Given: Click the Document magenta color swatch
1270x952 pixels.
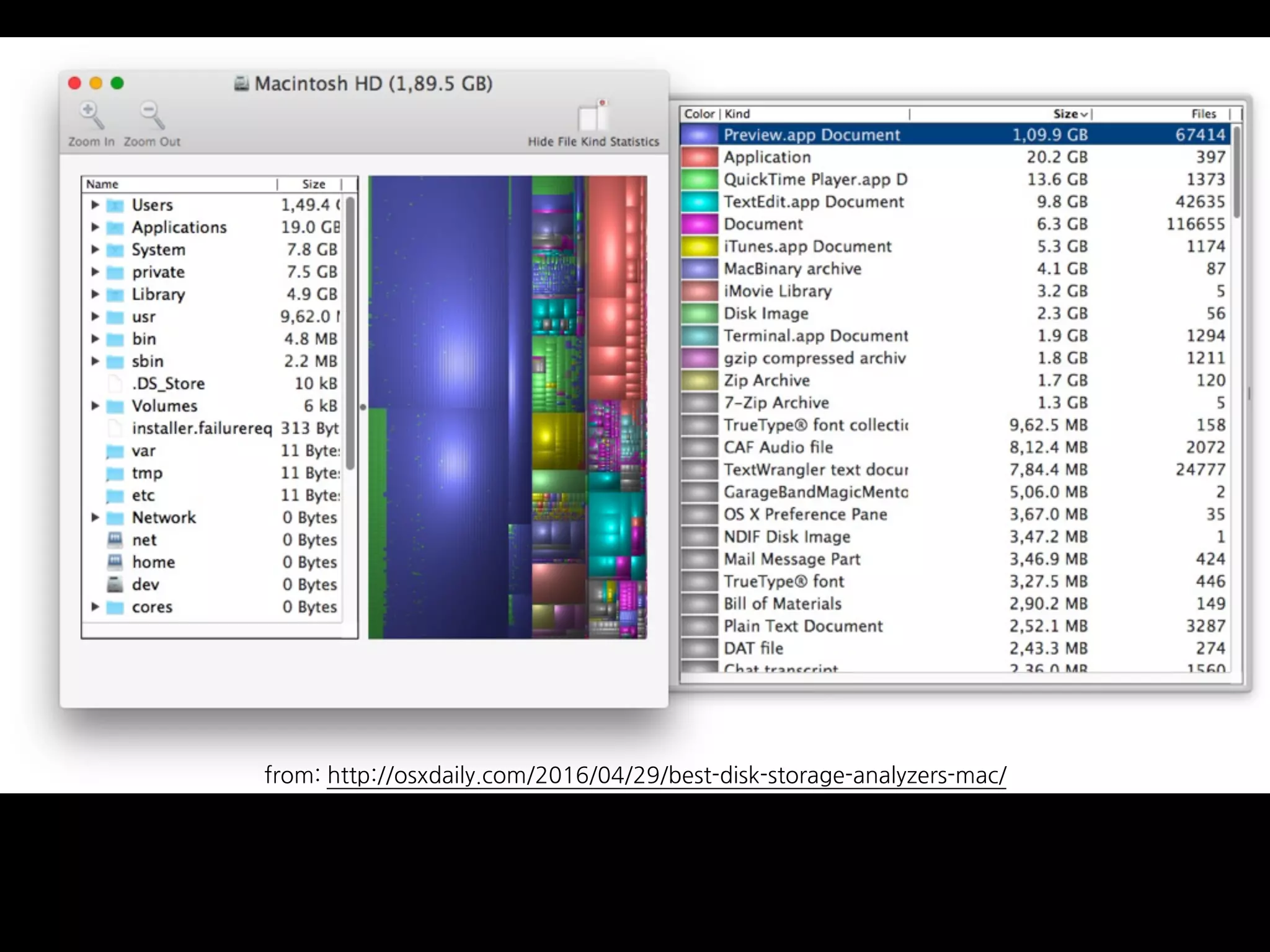Looking at the screenshot, I should click(x=699, y=224).
